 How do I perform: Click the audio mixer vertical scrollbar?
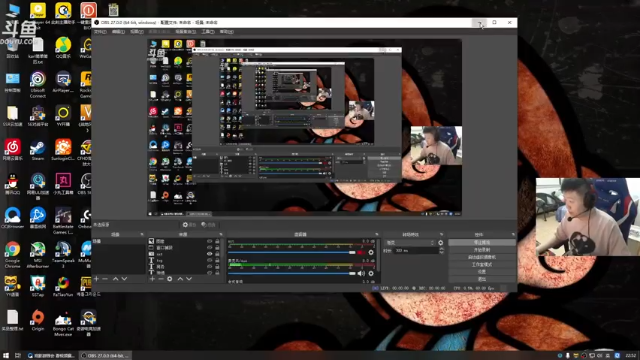(379, 255)
